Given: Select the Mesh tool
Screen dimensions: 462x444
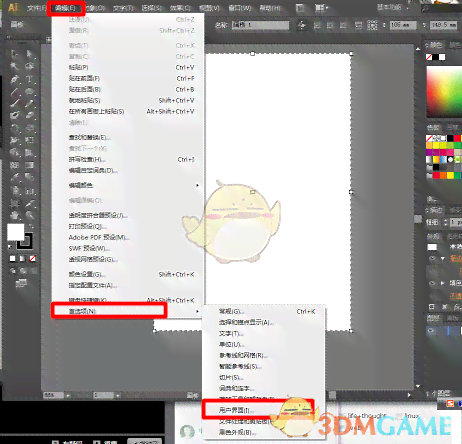Looking at the screenshot, I should [15, 165].
